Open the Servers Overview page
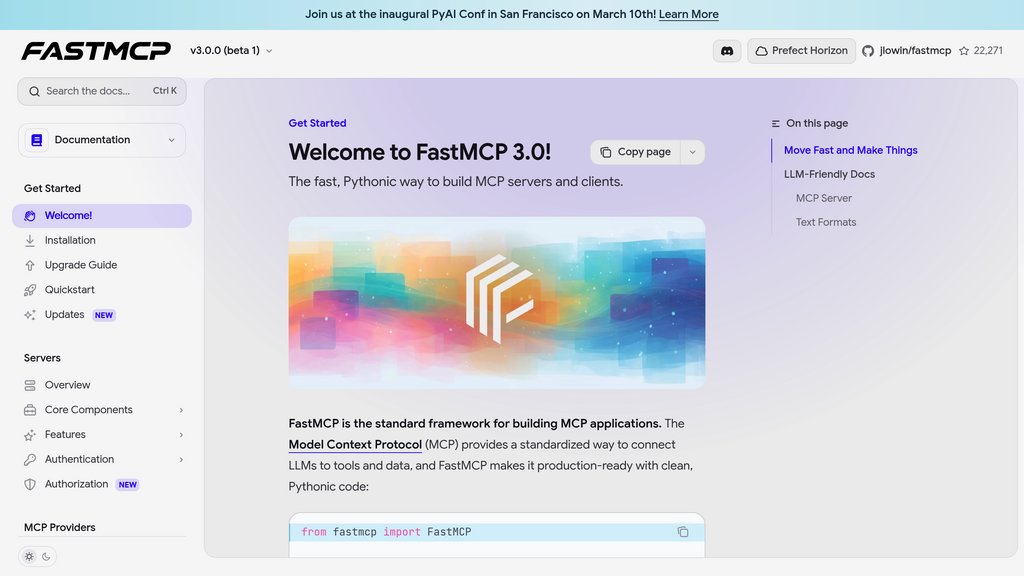Screen dimensions: 1024x576 [67, 385]
